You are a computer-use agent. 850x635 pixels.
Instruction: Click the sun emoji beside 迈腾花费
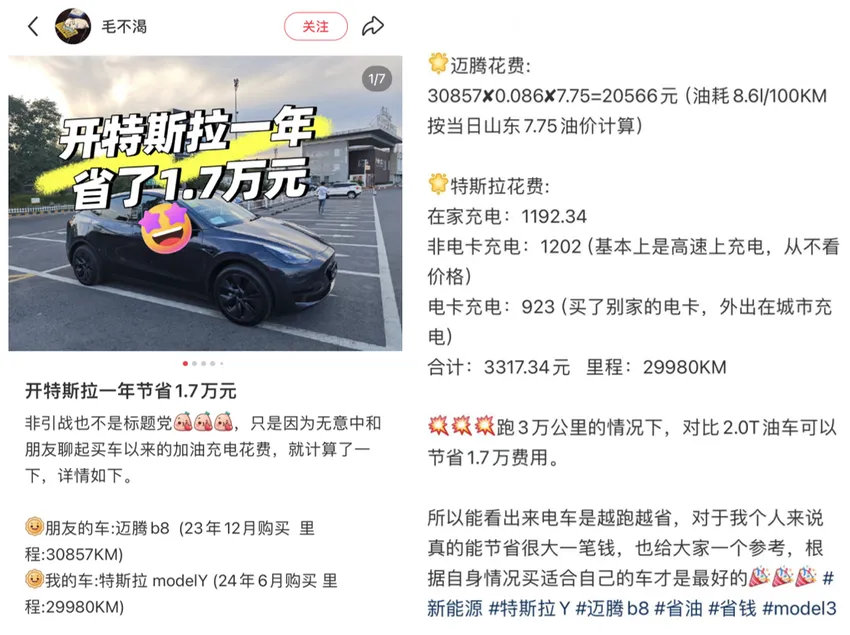point(437,63)
